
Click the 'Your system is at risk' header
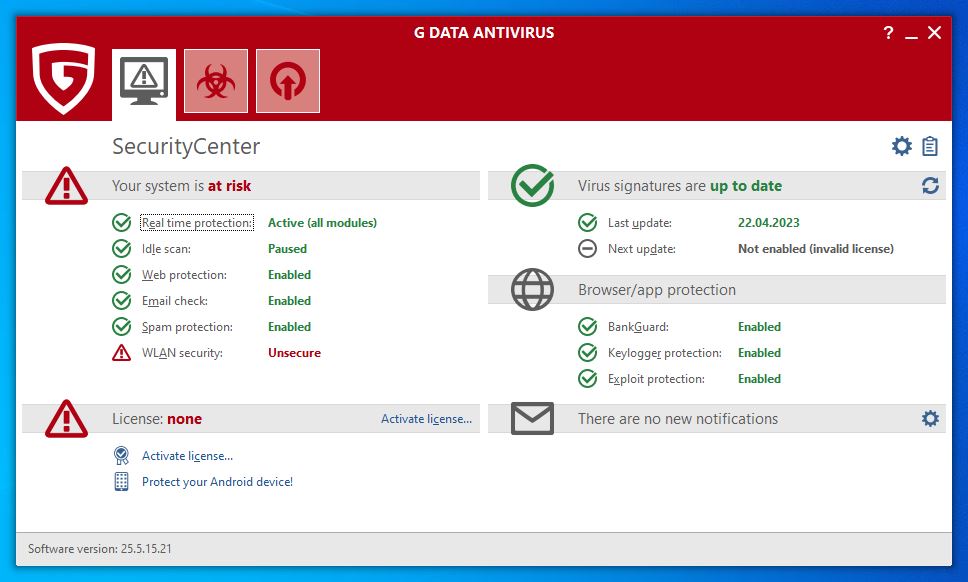(x=181, y=186)
